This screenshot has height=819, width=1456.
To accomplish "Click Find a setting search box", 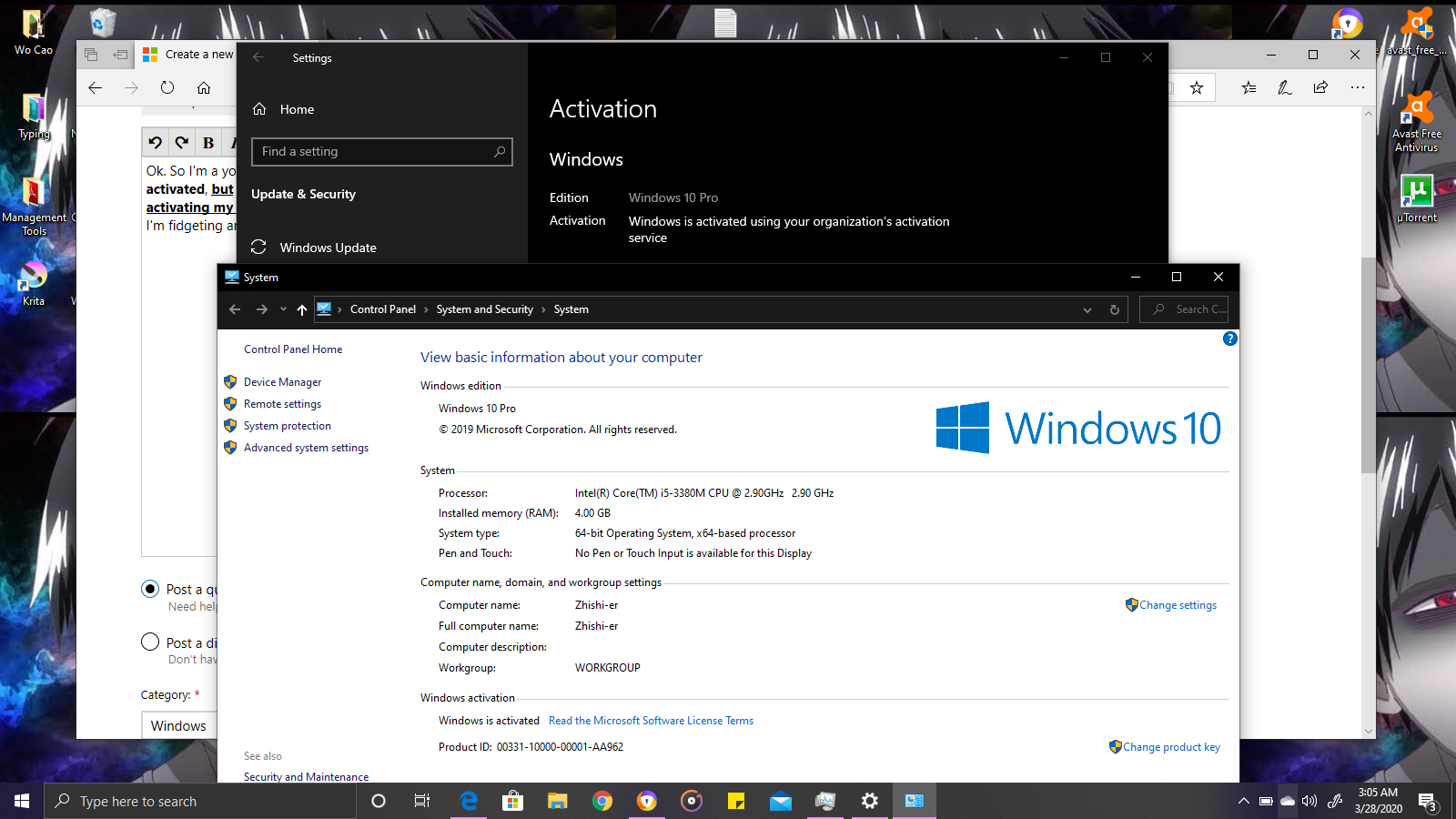I will coord(382,152).
